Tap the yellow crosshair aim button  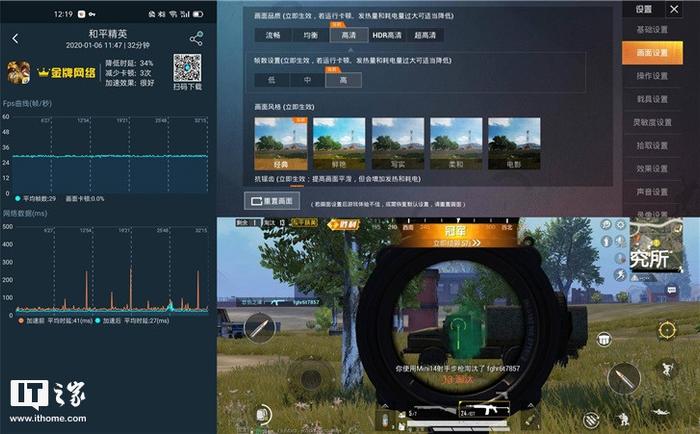667,330
